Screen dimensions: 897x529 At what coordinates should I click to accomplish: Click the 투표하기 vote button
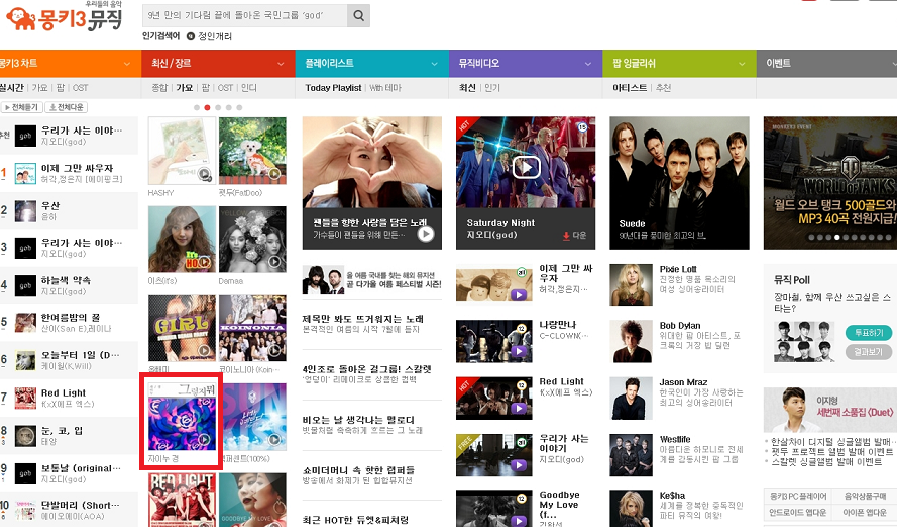click(868, 333)
